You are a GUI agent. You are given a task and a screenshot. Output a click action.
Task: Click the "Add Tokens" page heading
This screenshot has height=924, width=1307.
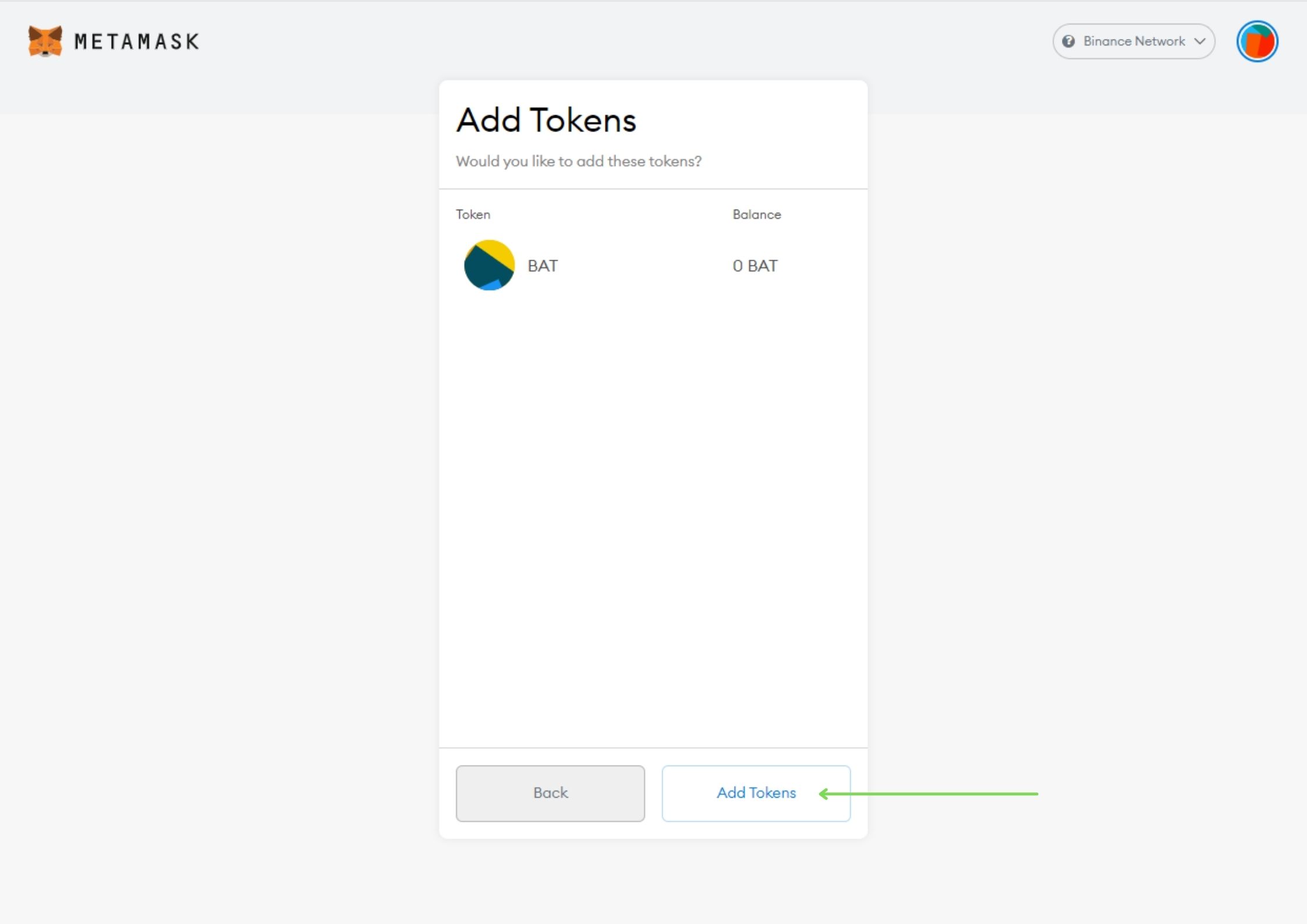coord(546,121)
